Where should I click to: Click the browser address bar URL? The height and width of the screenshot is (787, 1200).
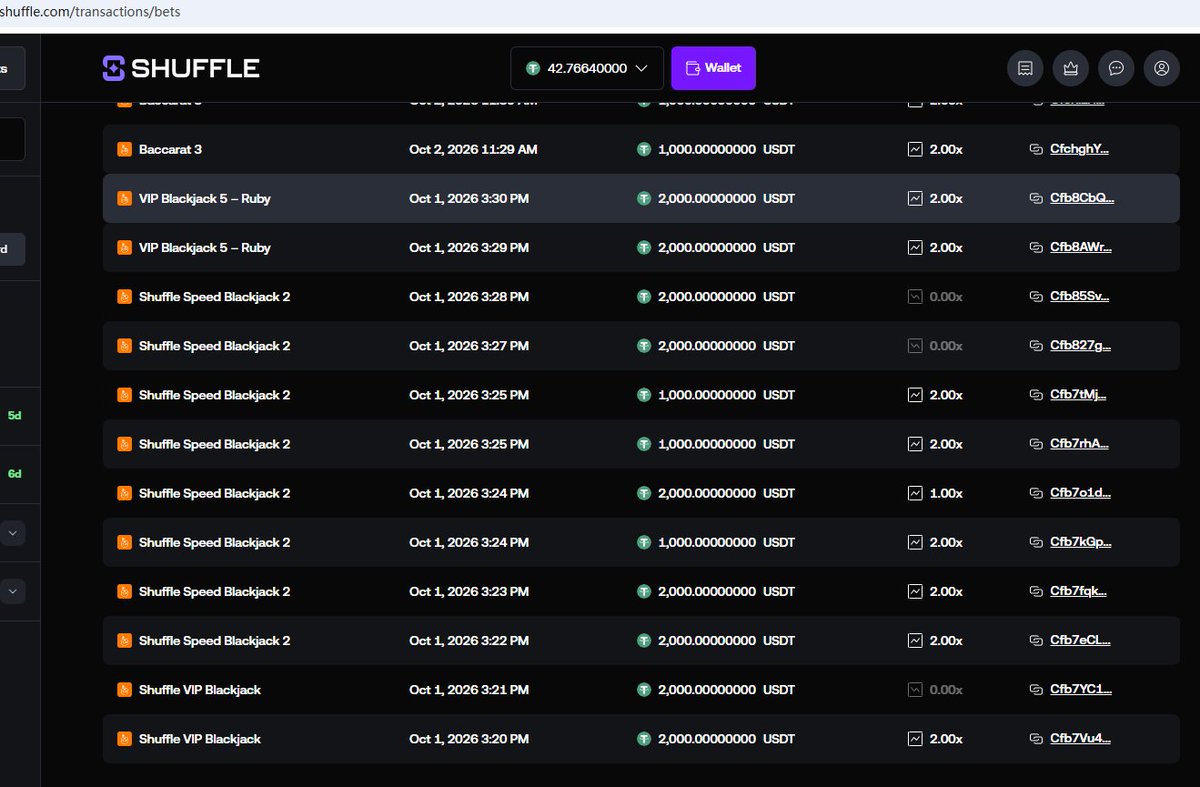coord(90,12)
